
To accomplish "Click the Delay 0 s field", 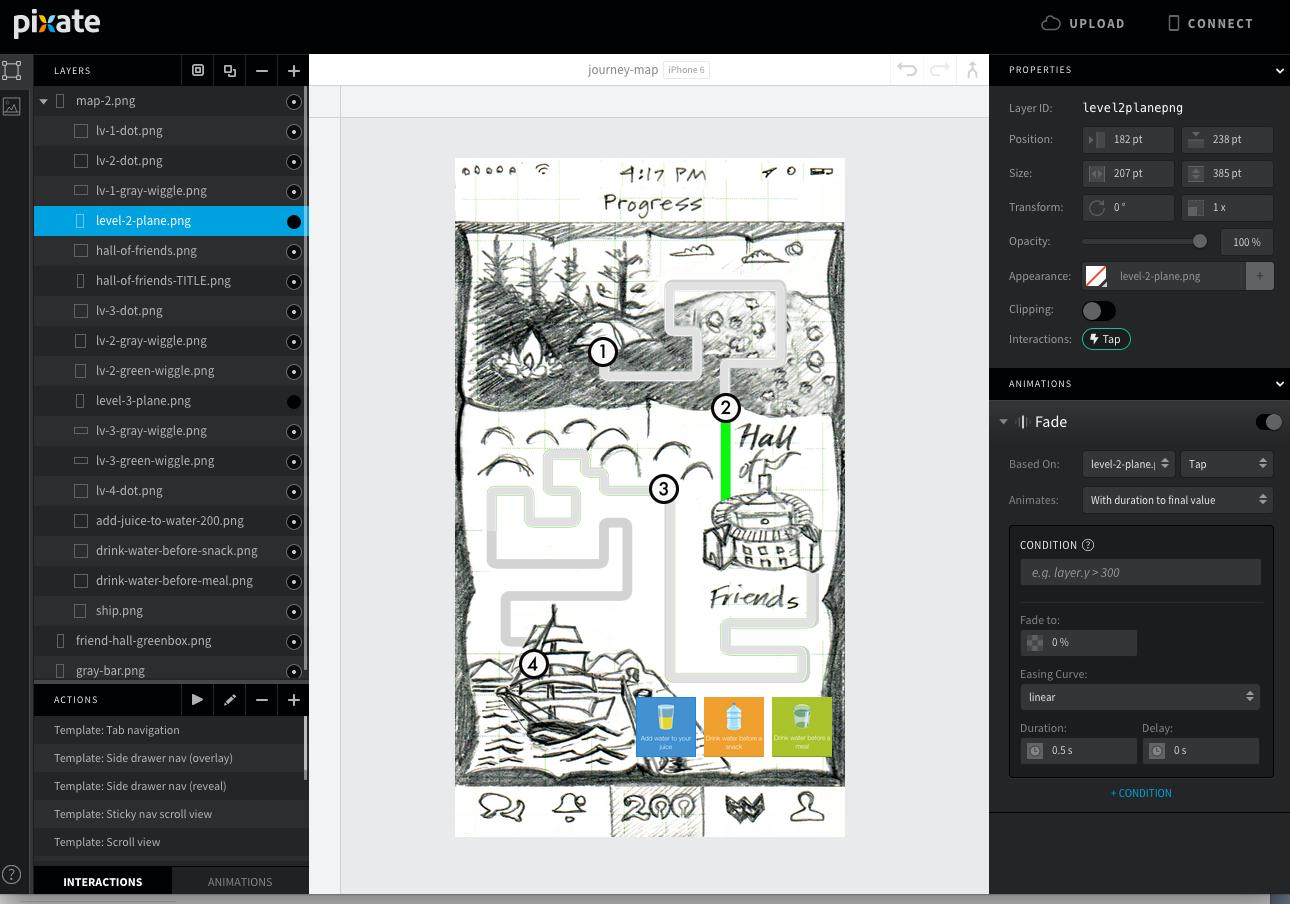I will coord(1200,750).
